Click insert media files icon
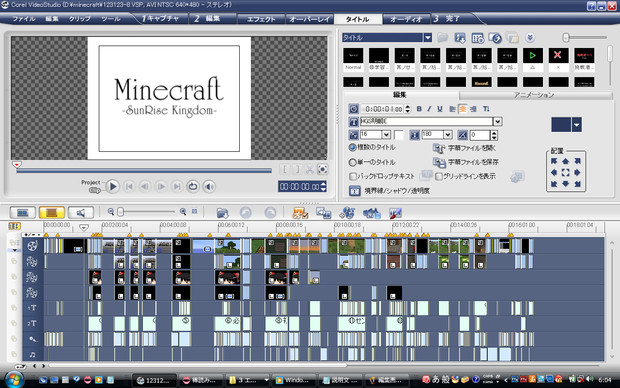620x388 pixels. pos(223,213)
